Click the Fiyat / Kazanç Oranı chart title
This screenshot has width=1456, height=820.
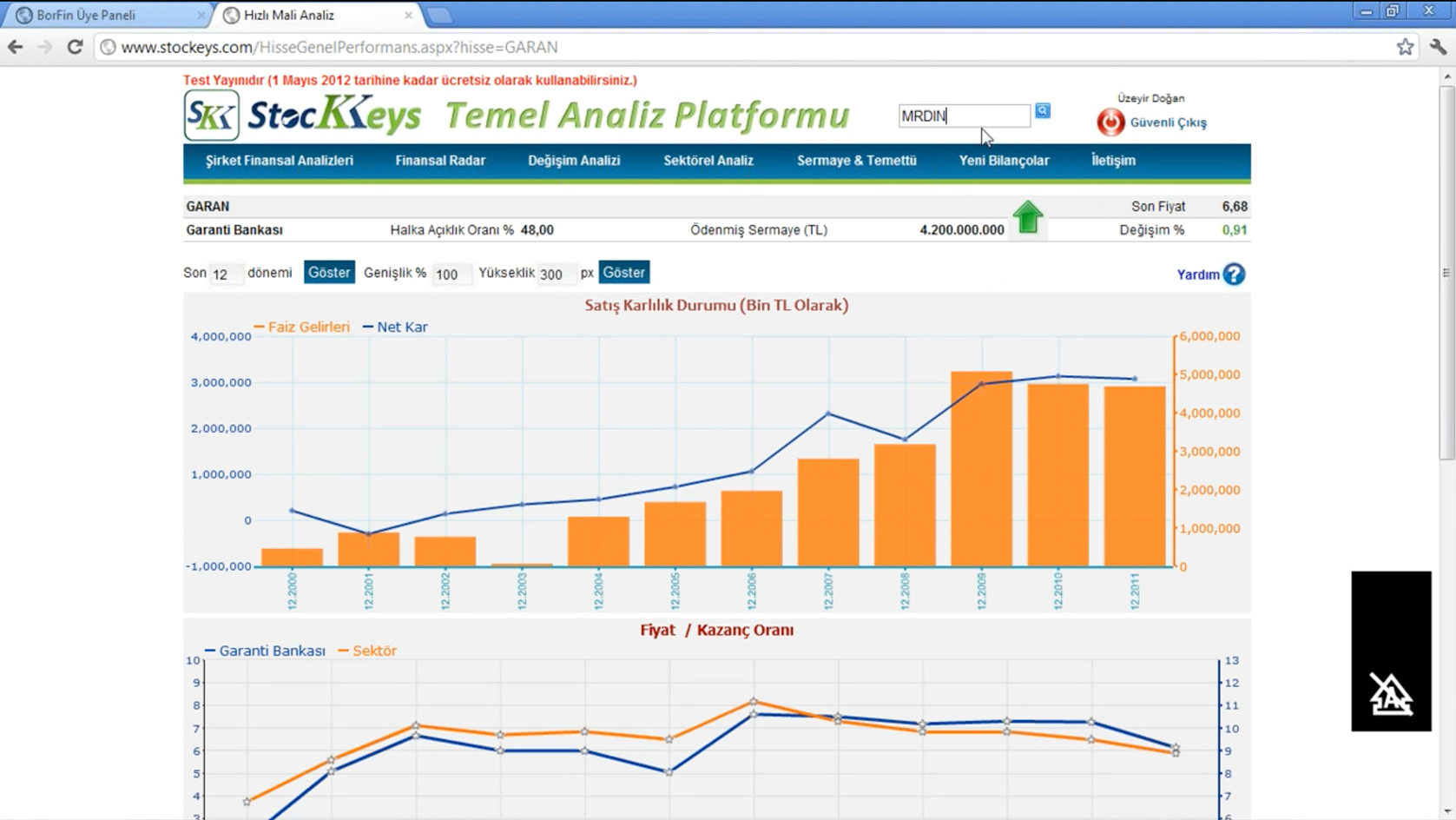[716, 630]
